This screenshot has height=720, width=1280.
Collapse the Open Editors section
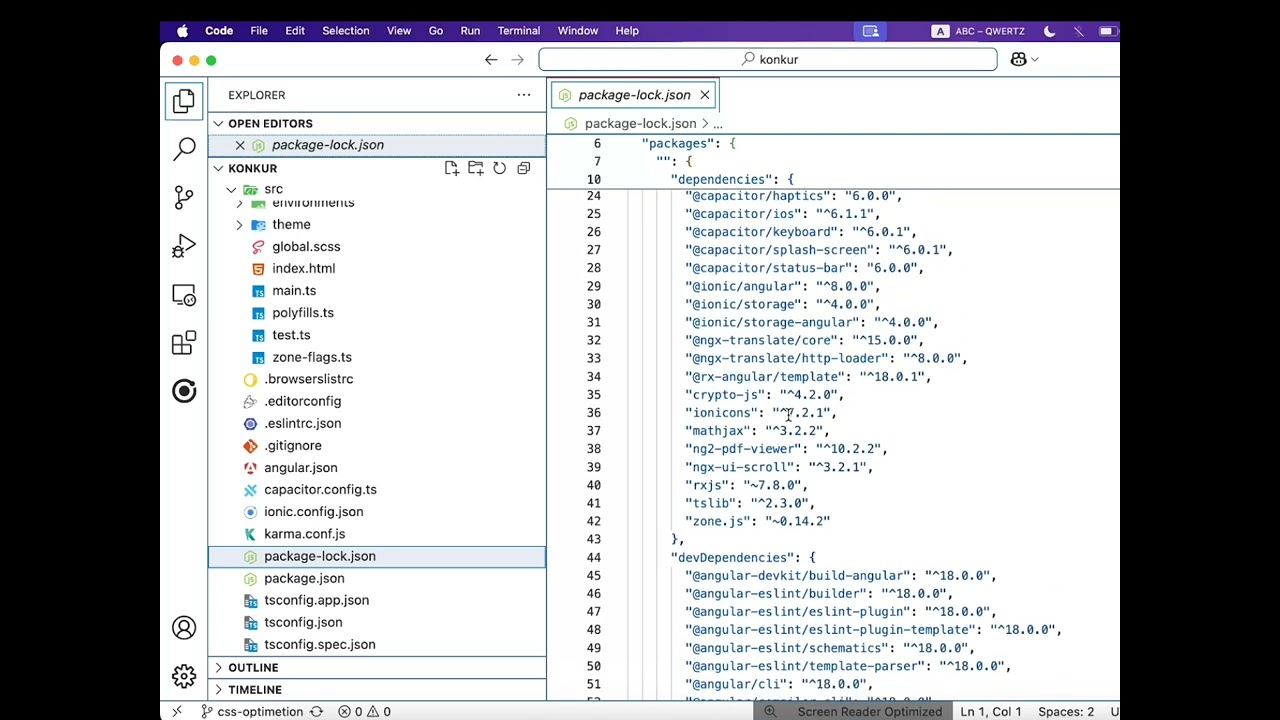[x=218, y=123]
